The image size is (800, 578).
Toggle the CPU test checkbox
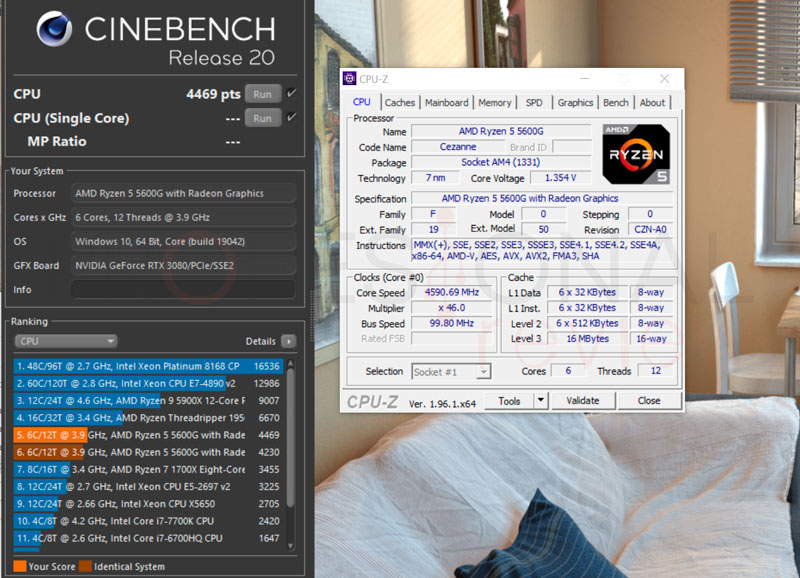click(x=291, y=93)
